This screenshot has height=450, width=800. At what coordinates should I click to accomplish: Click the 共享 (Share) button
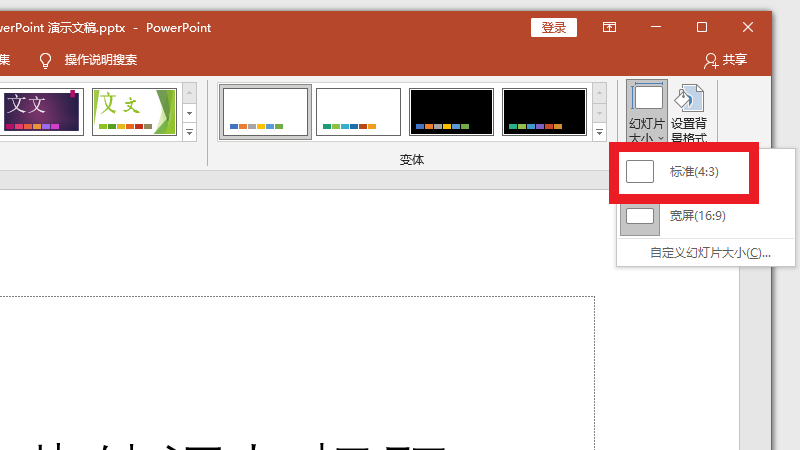click(725, 60)
